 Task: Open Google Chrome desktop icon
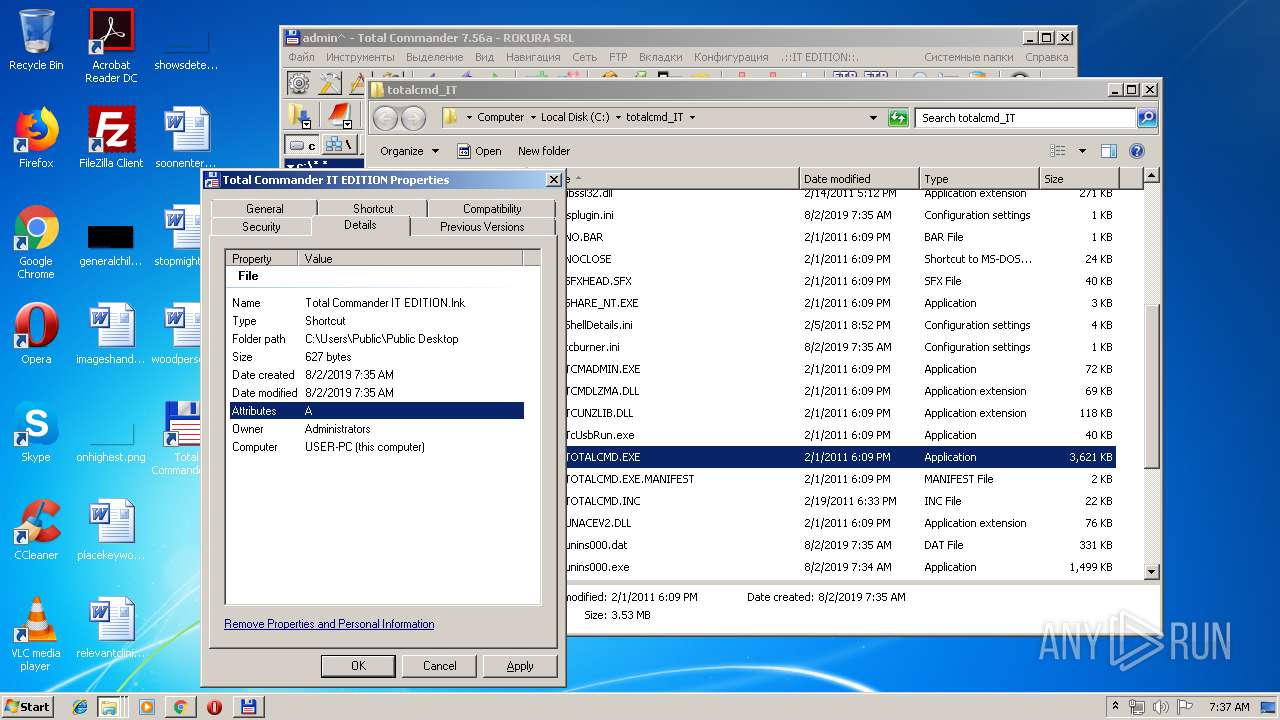tap(36, 242)
